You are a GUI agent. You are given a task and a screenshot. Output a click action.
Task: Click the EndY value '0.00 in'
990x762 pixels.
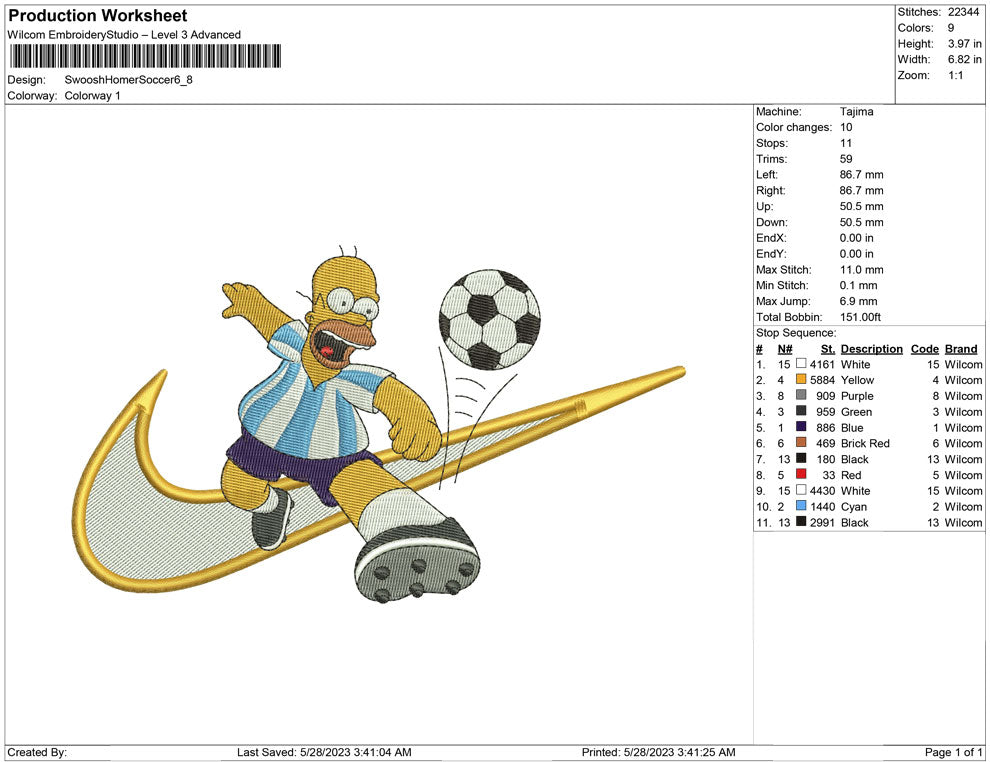click(x=857, y=254)
